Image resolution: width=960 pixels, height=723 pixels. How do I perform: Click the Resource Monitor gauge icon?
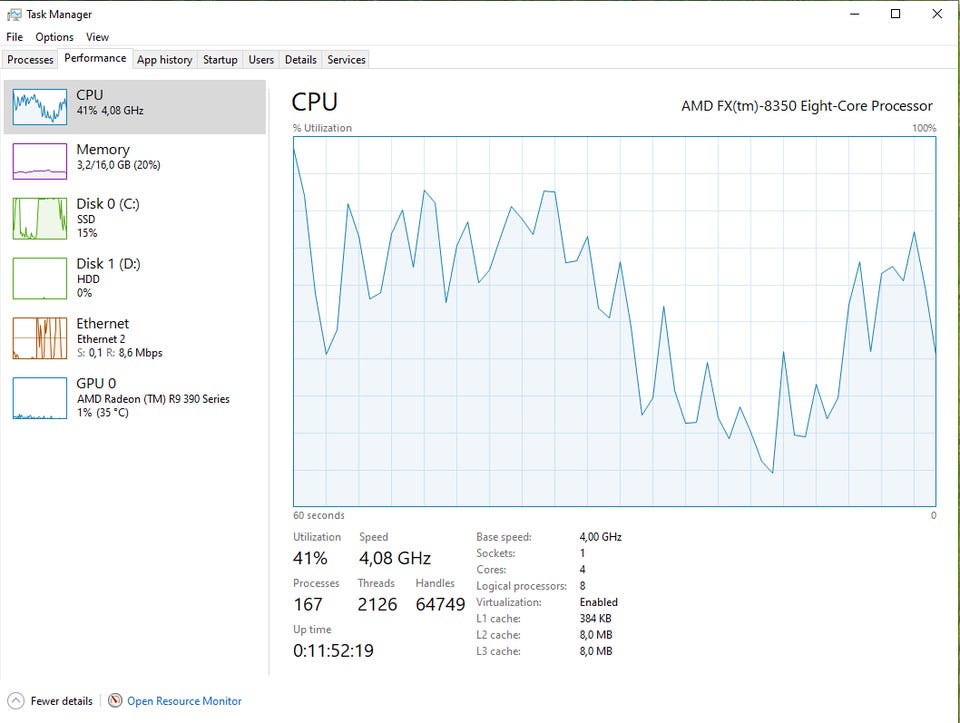point(115,700)
